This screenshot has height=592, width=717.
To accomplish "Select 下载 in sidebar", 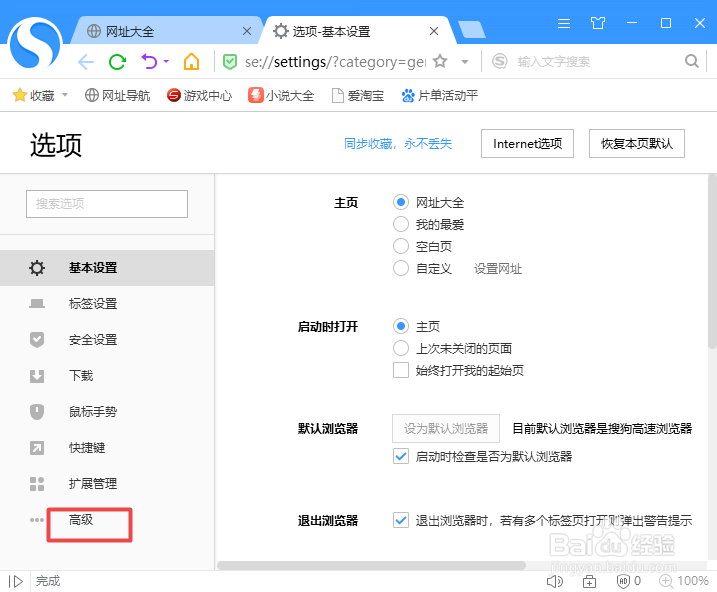I will [107, 376].
